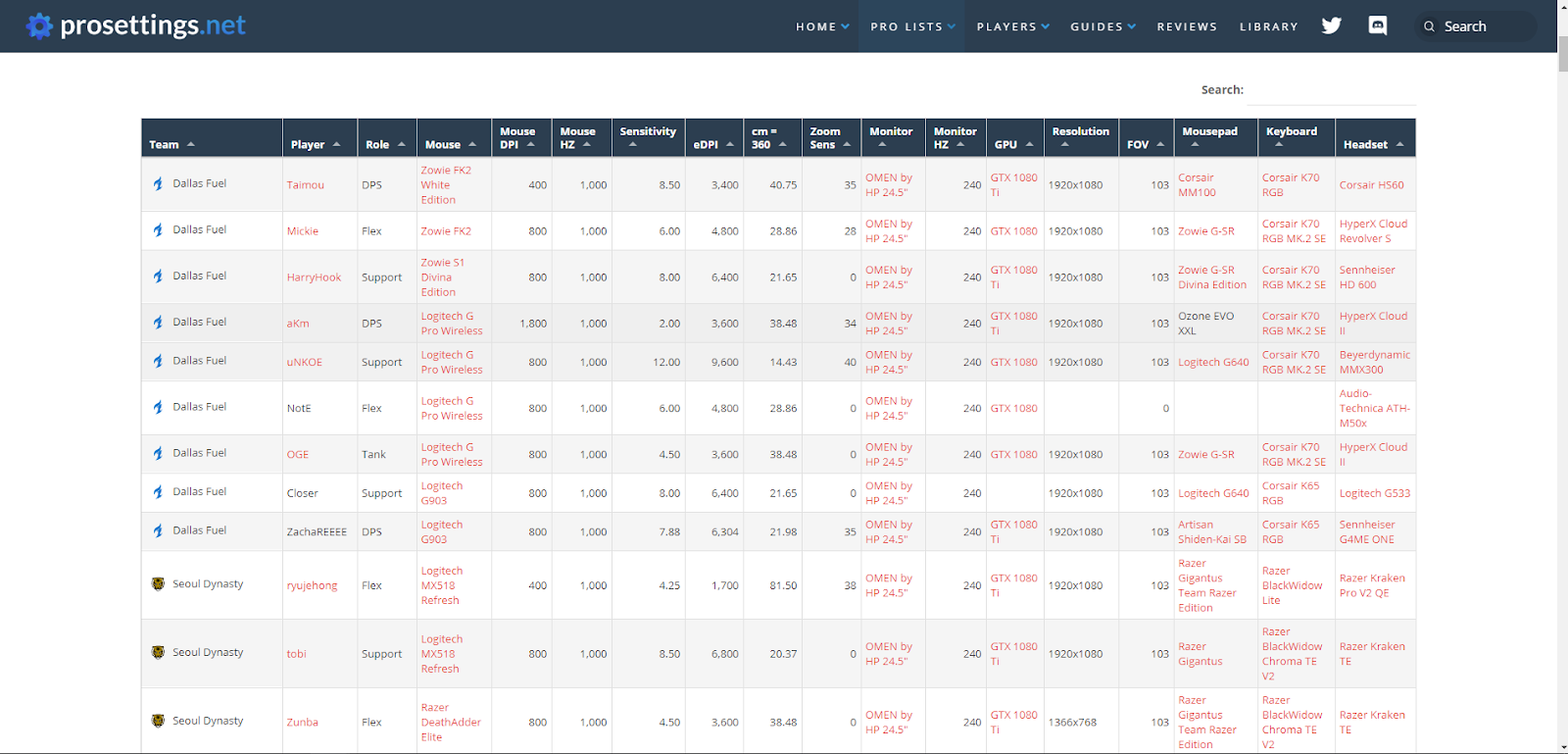Screen dimensions: 1568x754
Task: Sort by Headset column
Action: pyautogui.click(x=1375, y=138)
